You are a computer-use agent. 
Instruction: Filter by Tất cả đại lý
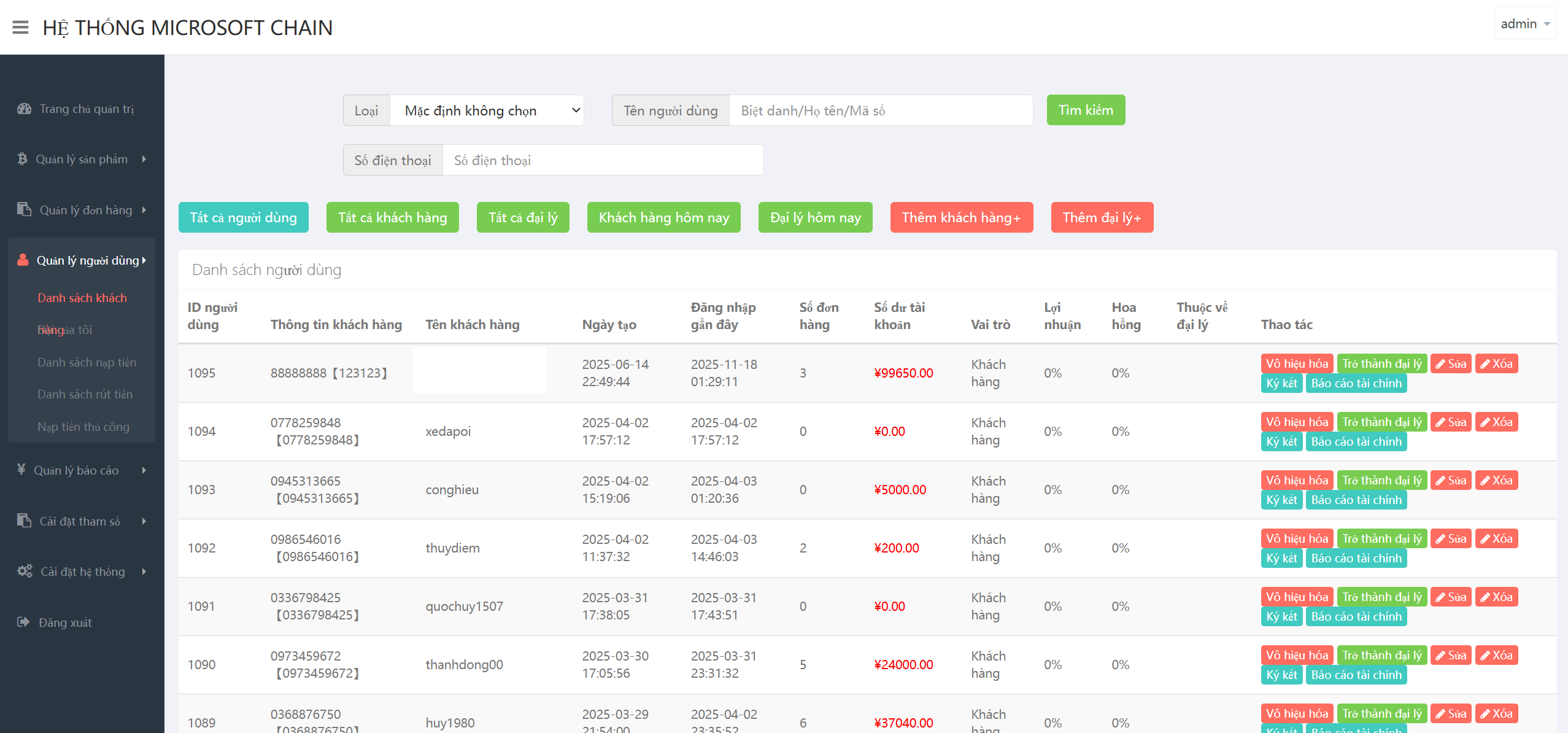pos(522,217)
